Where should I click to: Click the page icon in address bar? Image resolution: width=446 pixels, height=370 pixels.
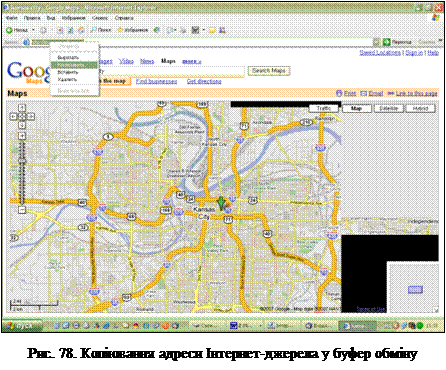(27, 42)
